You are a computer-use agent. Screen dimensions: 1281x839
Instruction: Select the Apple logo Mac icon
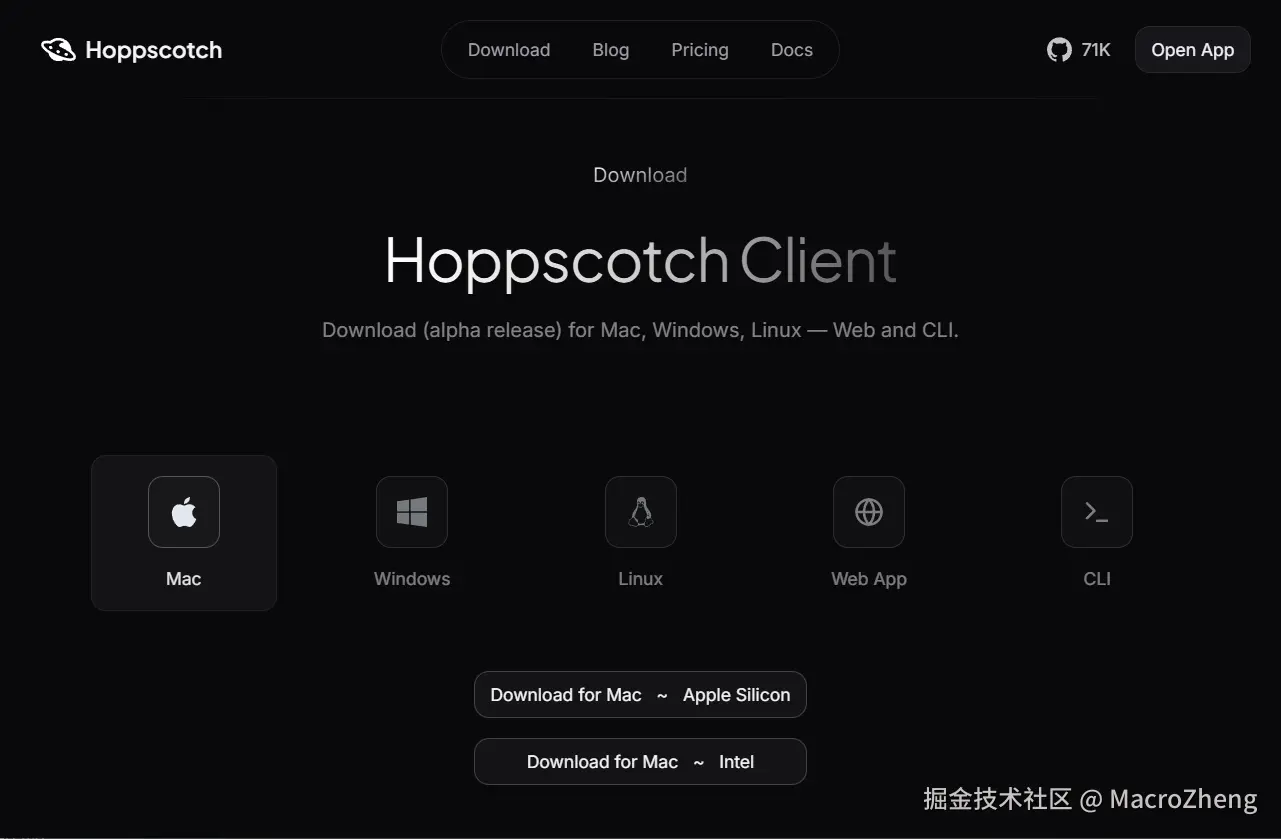point(184,512)
